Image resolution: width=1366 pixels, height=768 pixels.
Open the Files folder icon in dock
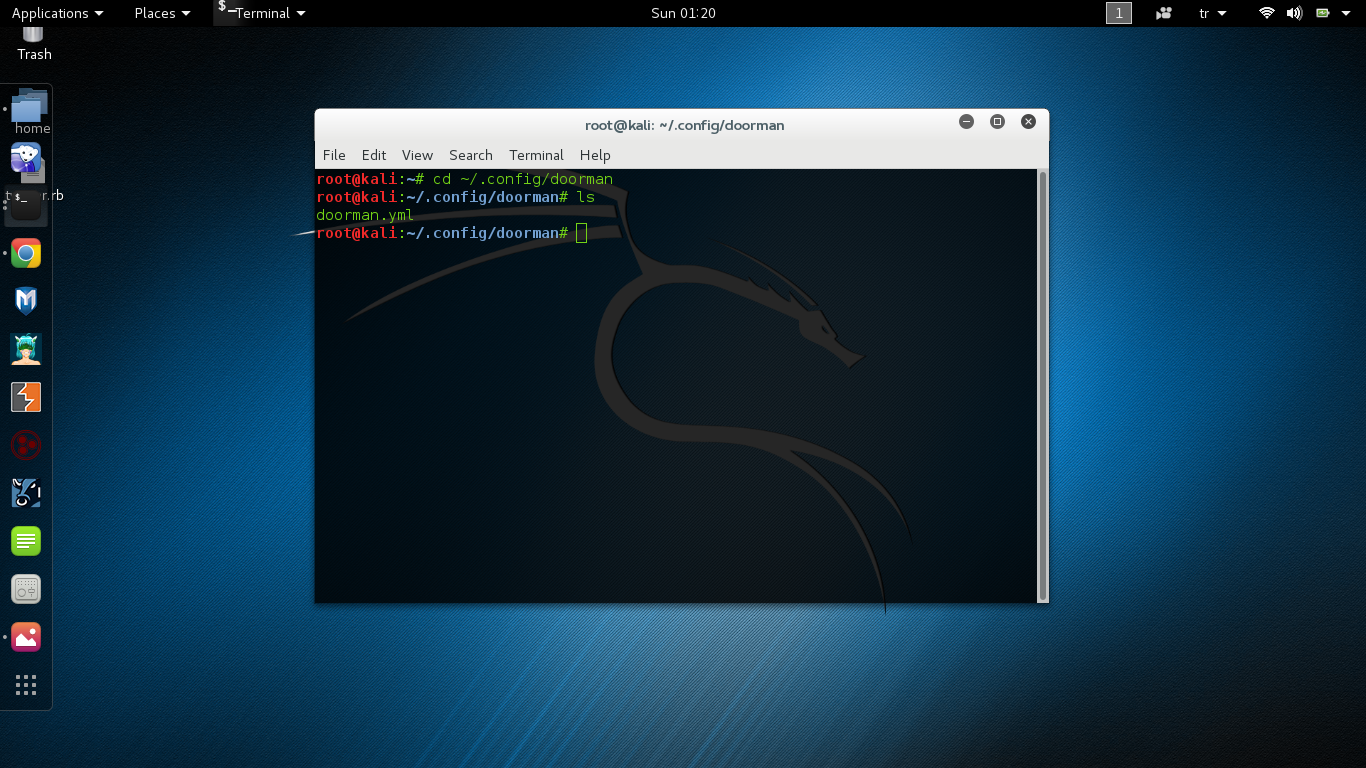click(x=30, y=106)
